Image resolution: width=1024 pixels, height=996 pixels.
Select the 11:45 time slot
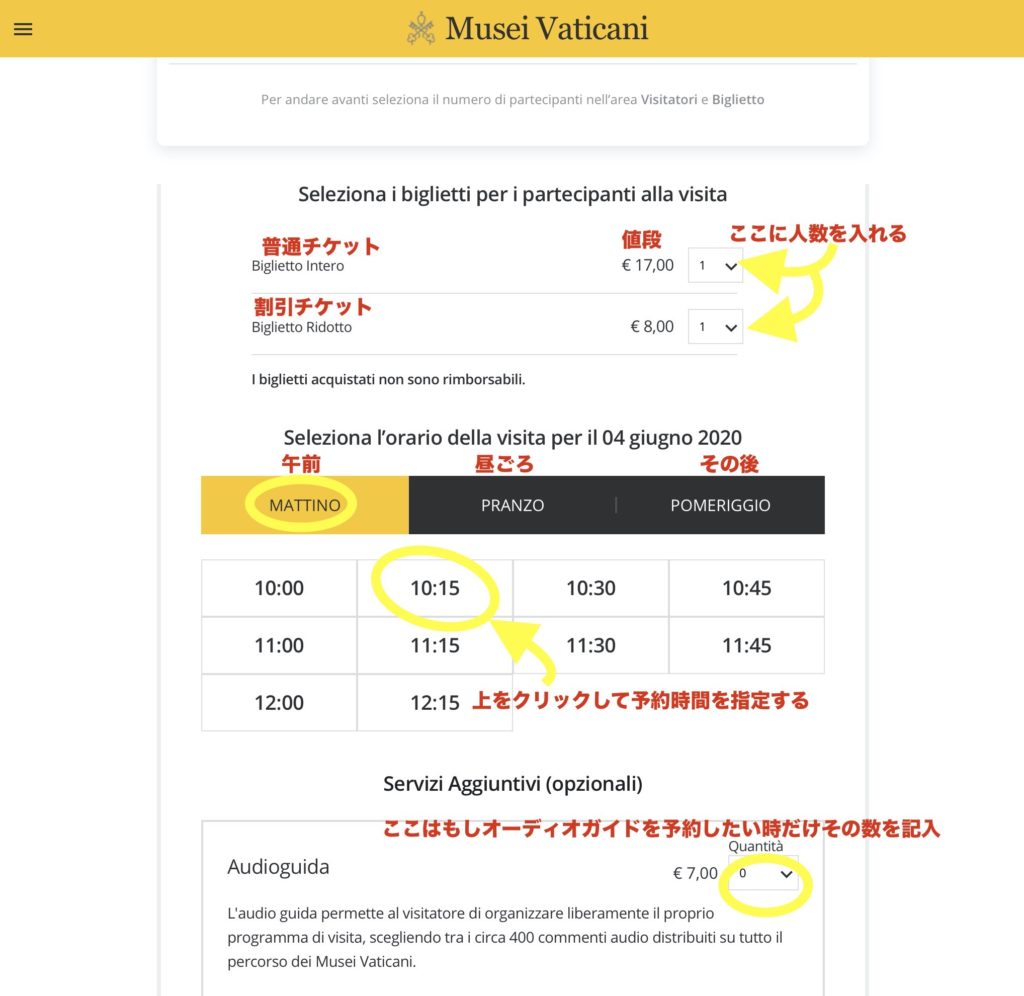pyautogui.click(x=746, y=645)
